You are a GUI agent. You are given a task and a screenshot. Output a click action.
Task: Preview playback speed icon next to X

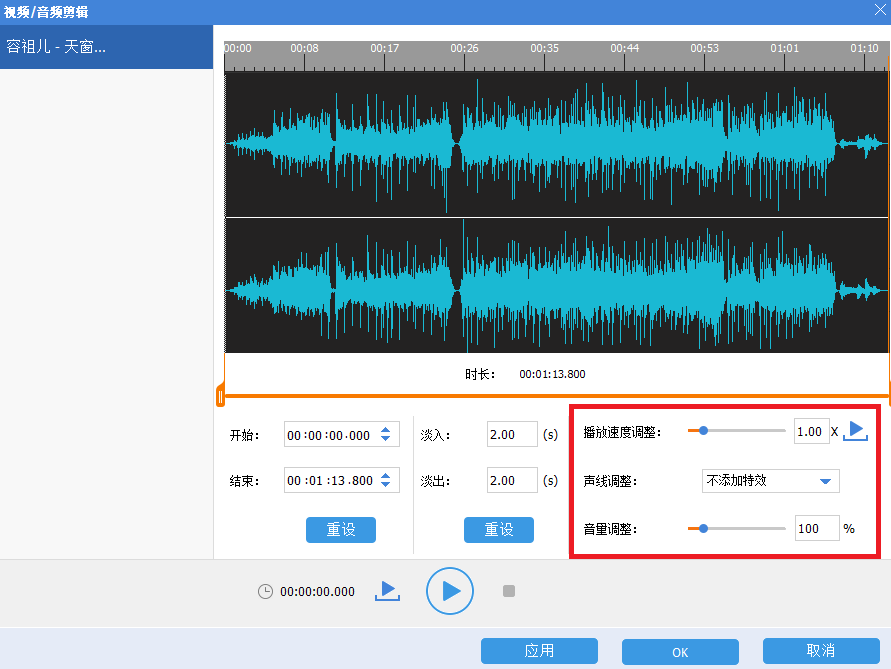click(x=856, y=431)
